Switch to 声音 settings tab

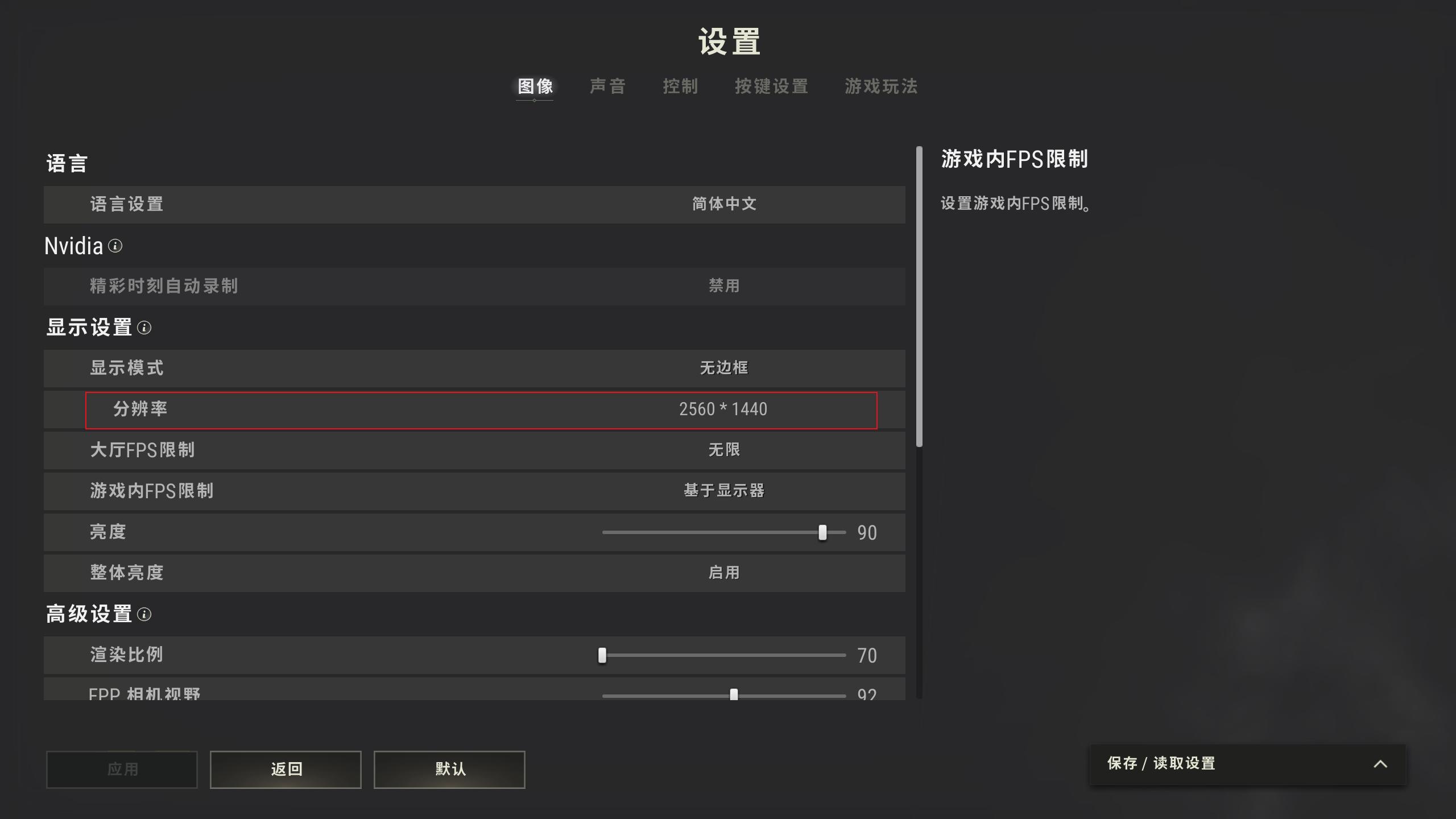pos(608,86)
